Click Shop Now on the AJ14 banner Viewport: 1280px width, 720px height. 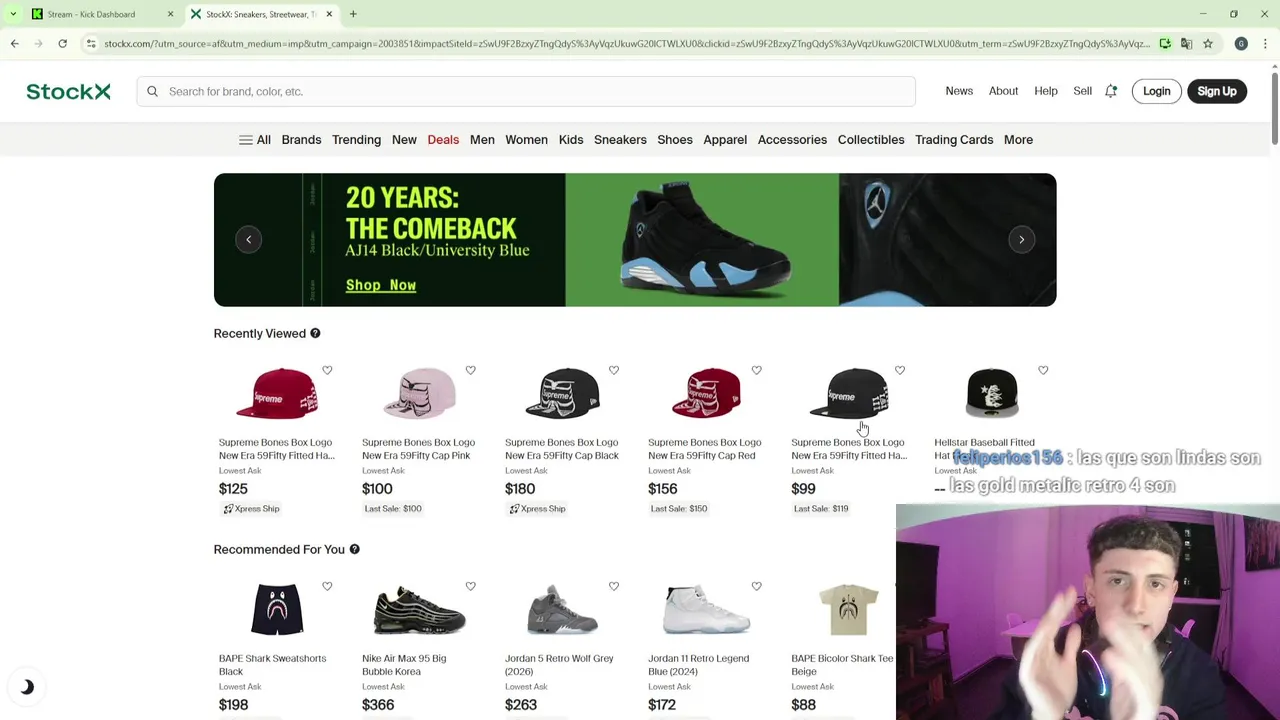coord(381,285)
